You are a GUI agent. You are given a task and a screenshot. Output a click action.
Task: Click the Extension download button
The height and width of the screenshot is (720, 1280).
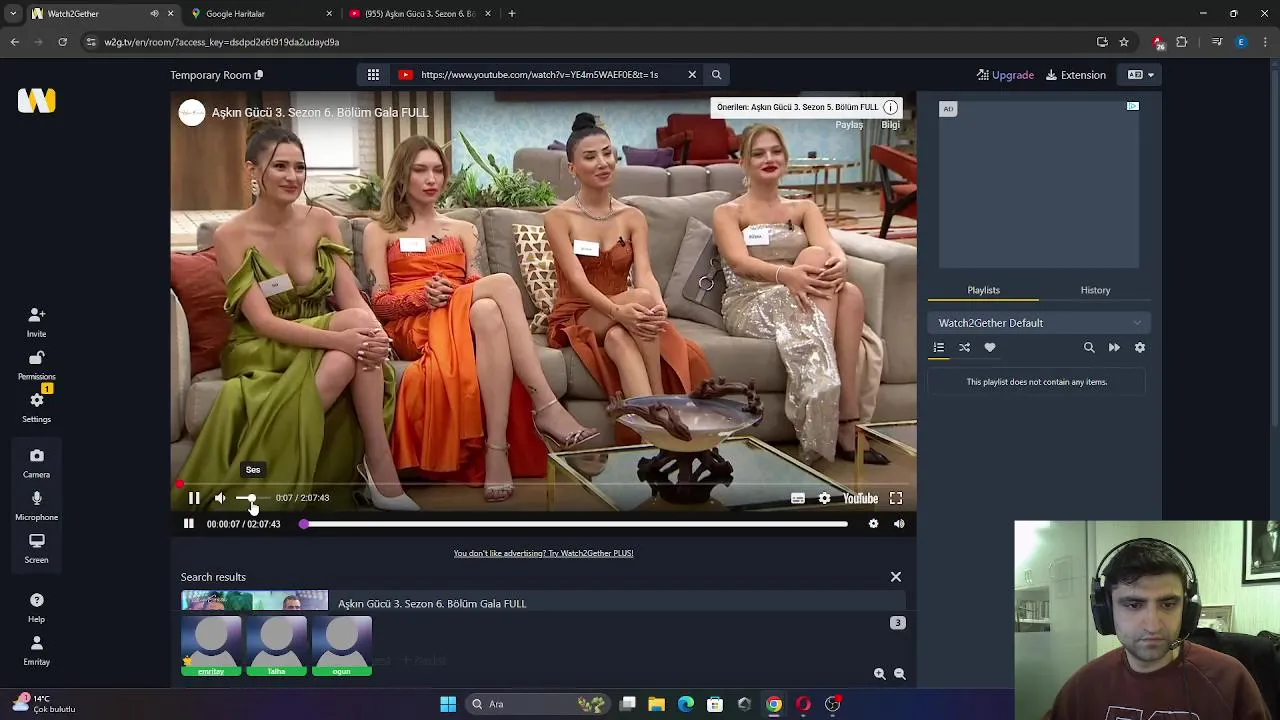point(1076,75)
